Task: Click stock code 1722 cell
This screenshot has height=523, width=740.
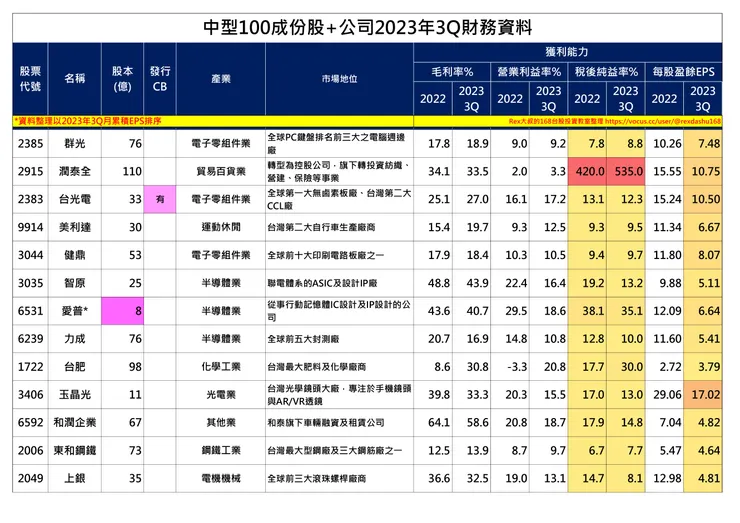Action: click(x=30, y=366)
